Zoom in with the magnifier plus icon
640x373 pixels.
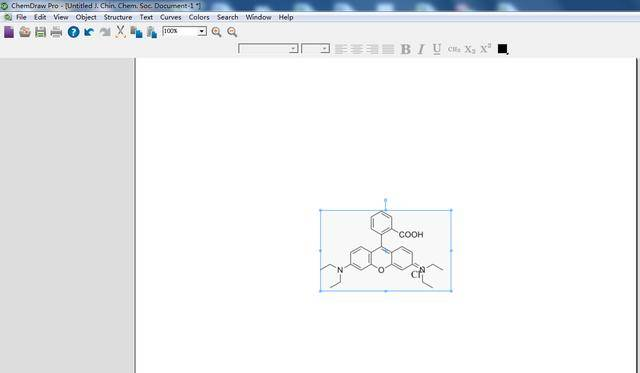click(216, 32)
